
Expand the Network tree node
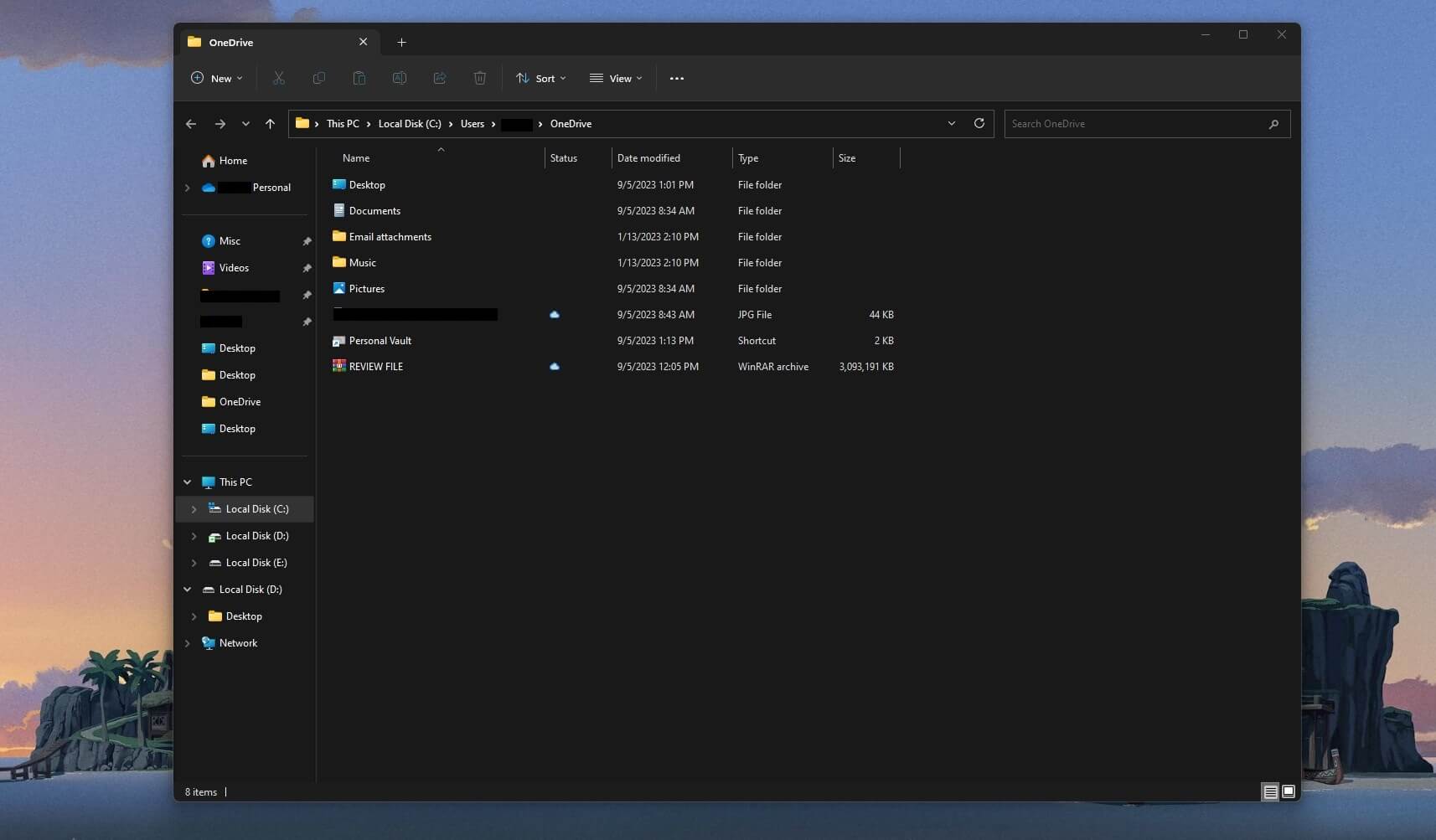[x=188, y=643]
